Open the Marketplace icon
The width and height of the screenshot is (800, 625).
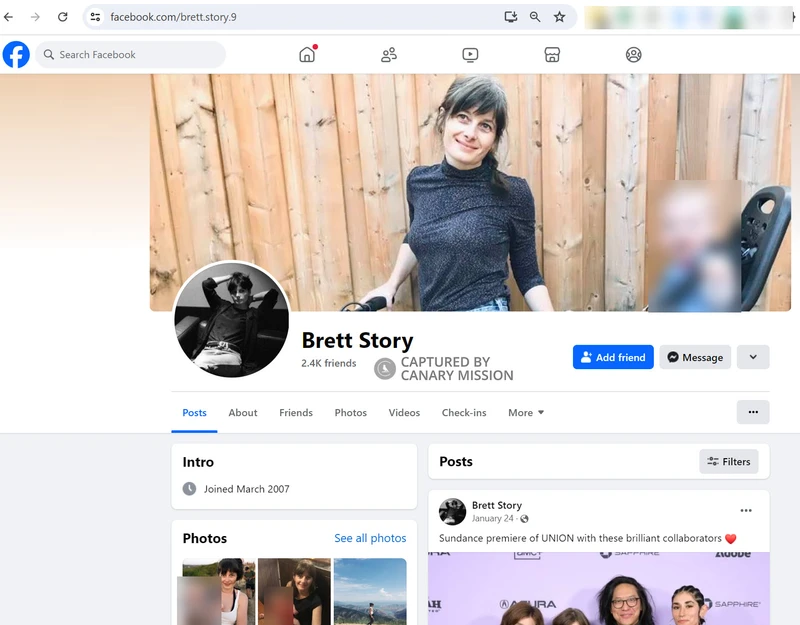click(x=552, y=55)
